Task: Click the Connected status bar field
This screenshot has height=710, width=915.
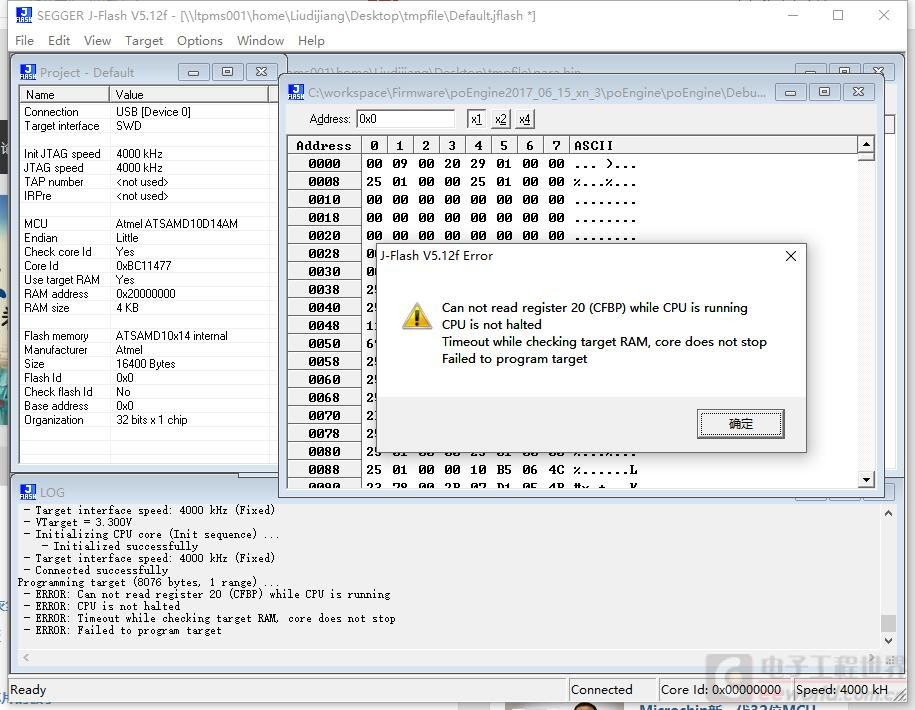Action: click(613, 690)
